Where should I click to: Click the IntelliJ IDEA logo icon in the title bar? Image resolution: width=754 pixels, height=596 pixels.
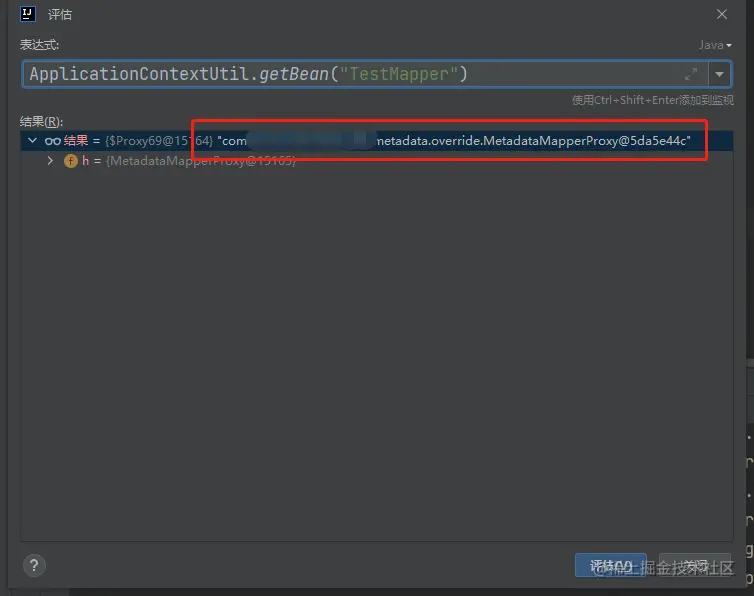(x=28, y=14)
